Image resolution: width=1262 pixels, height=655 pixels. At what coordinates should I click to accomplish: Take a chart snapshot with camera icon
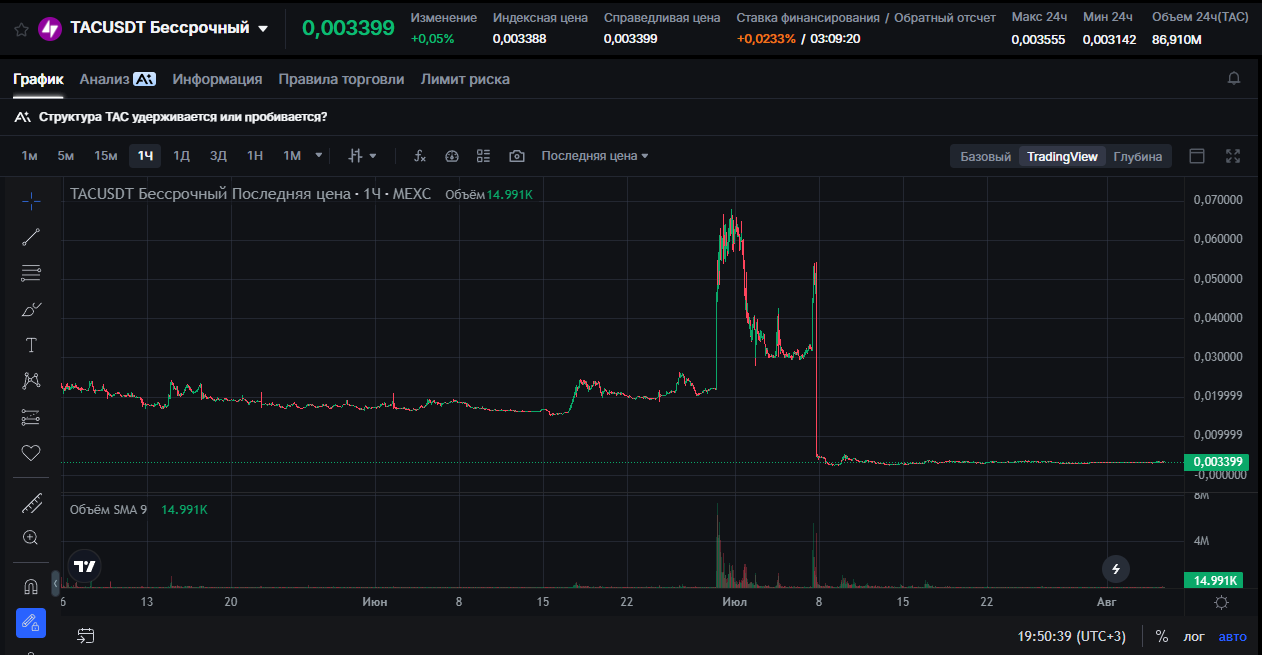coord(517,156)
